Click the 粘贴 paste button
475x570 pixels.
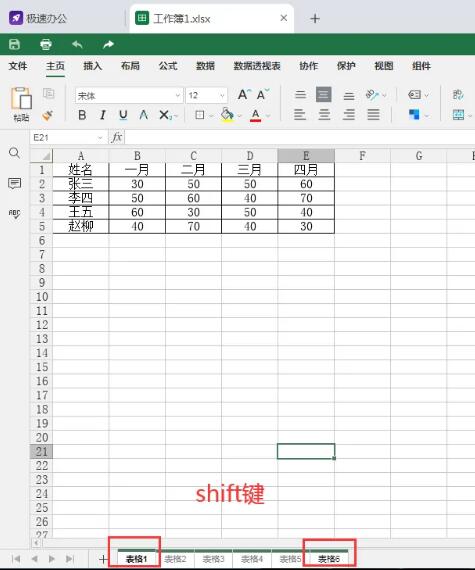click(21, 104)
